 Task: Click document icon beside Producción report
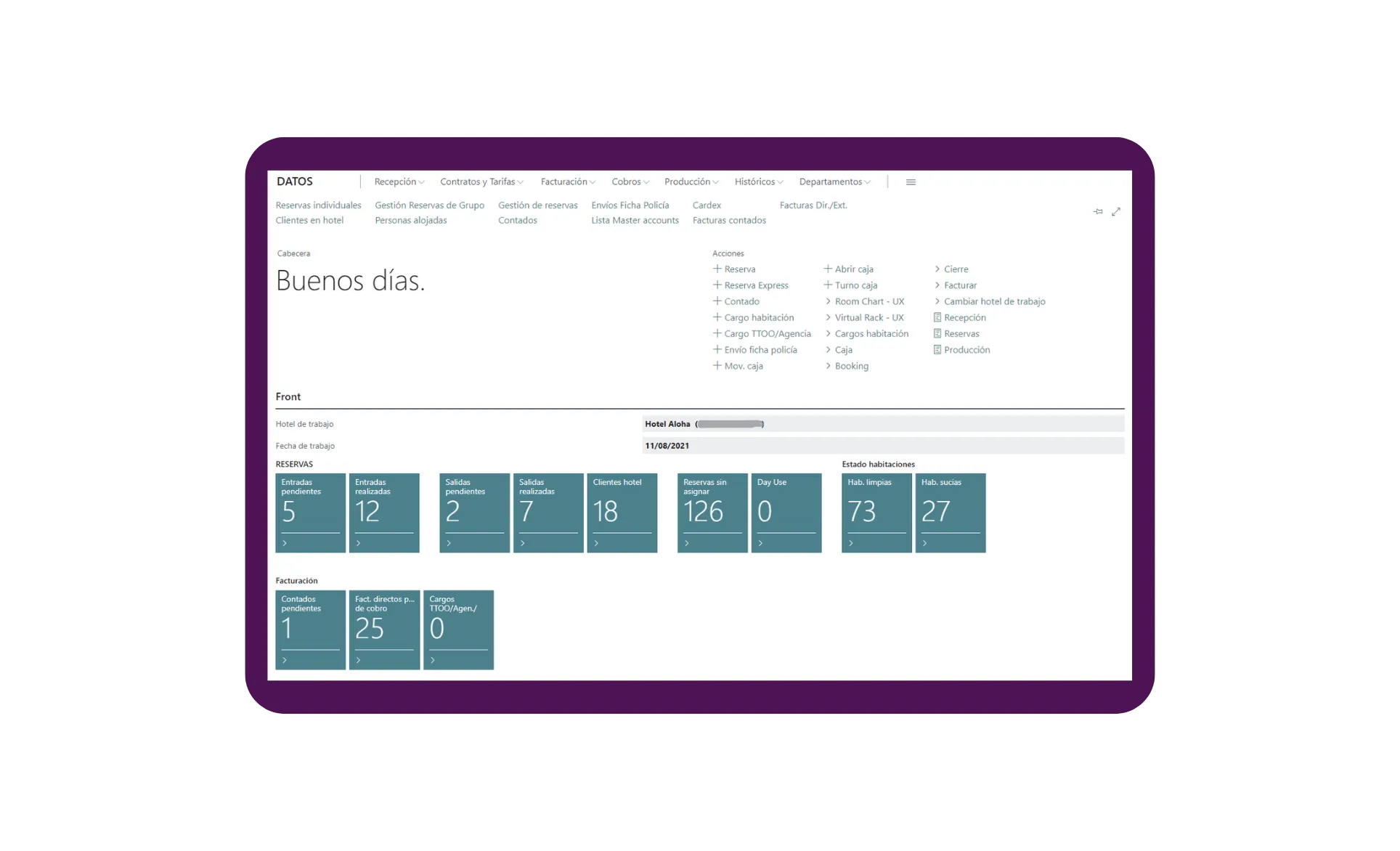937,350
